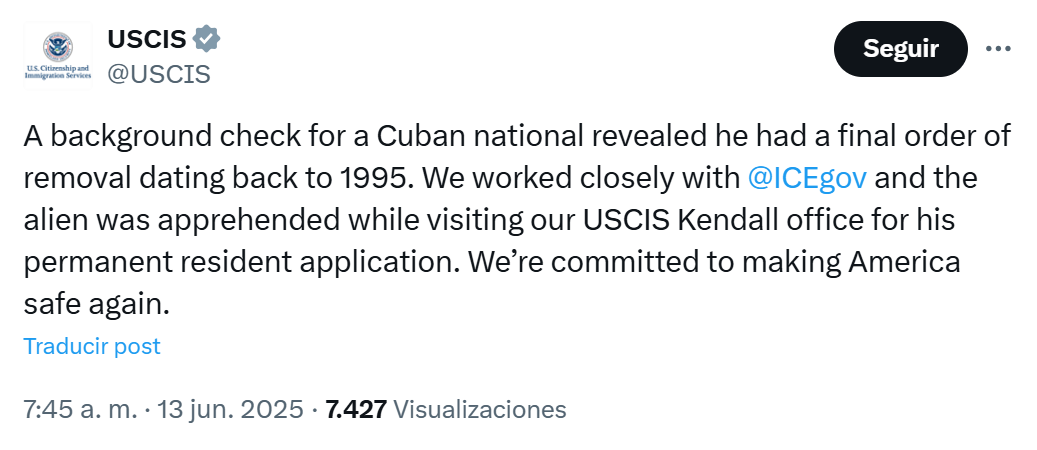
Task: Click the 7:45 a. m. timestamp
Action: 81,410
